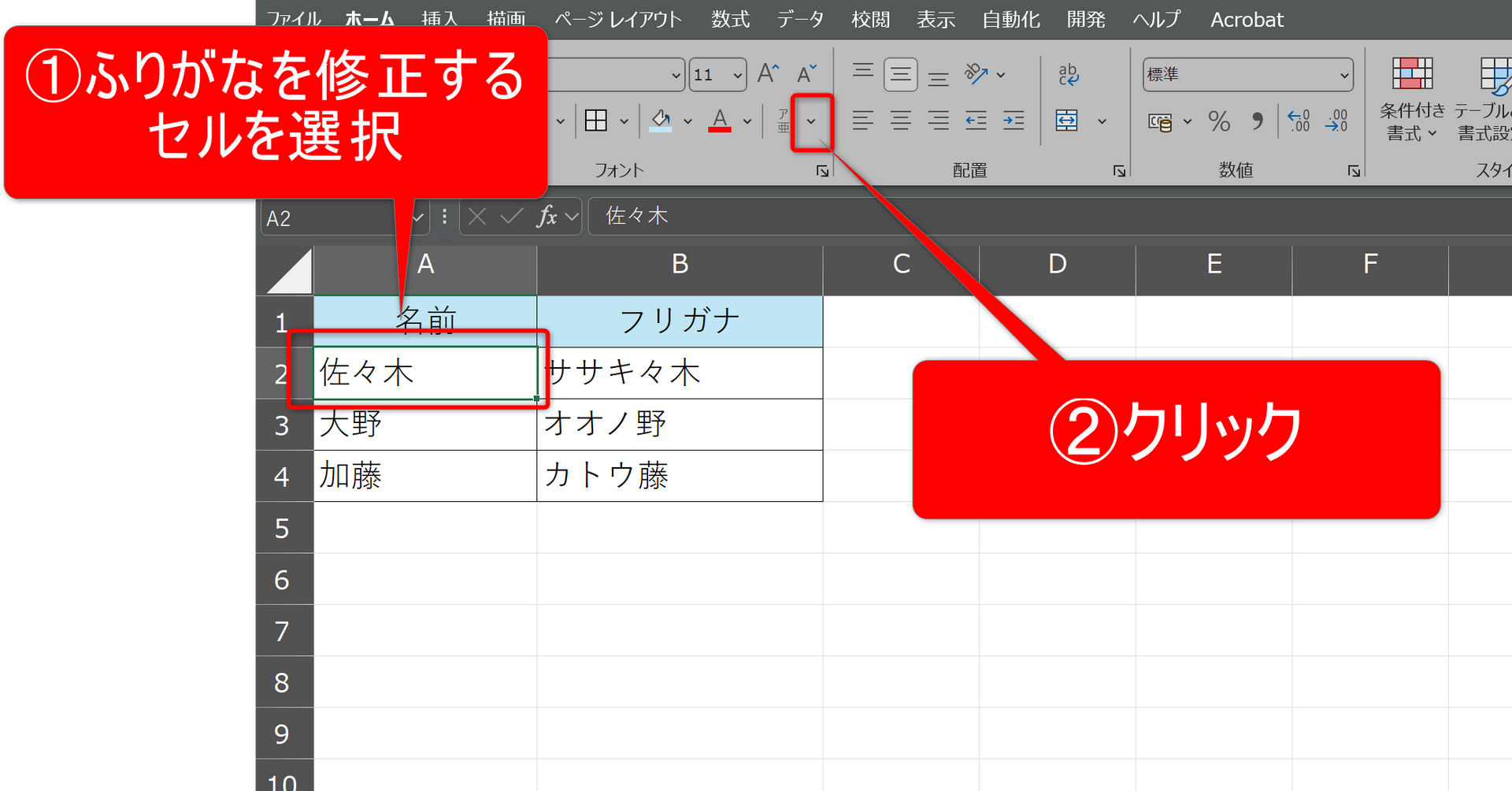The image size is (1512, 791).
Task: Toggle Middle Align vertical alignment
Action: click(x=900, y=74)
